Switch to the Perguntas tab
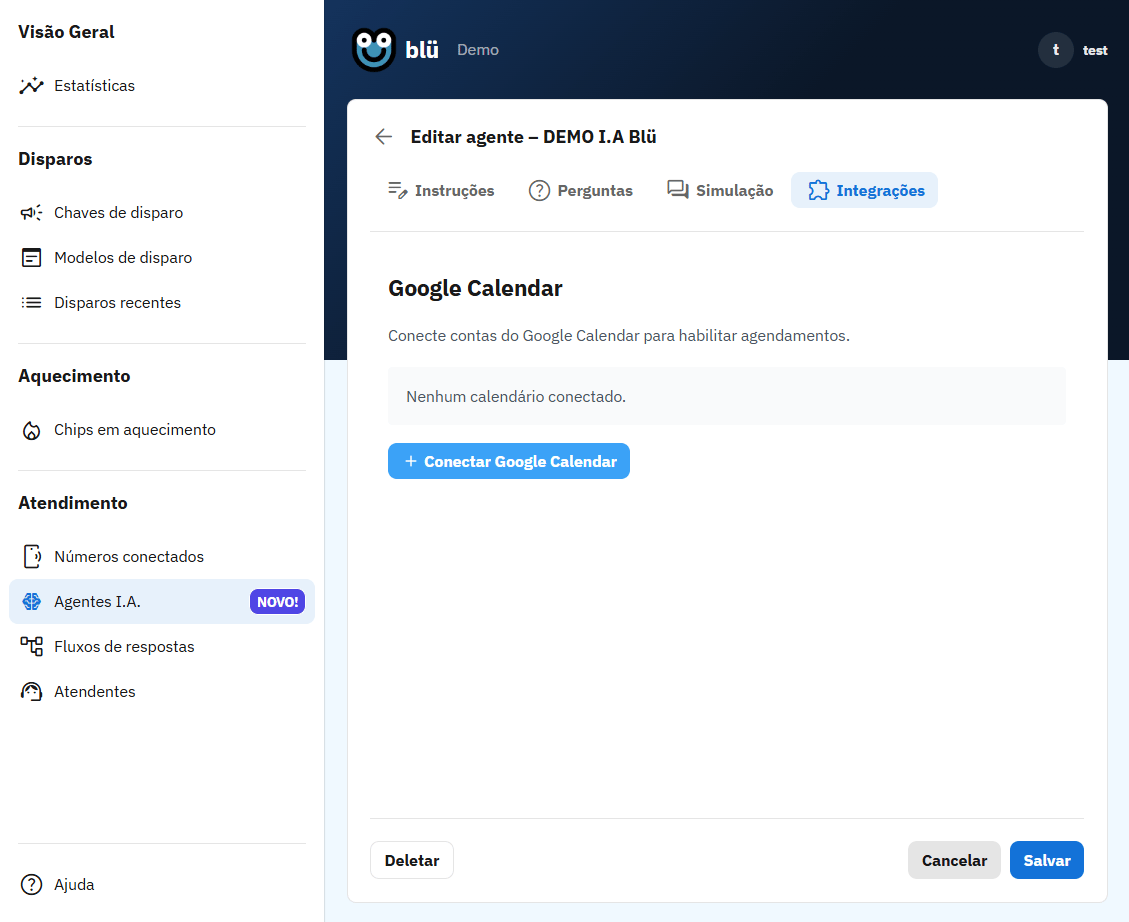This screenshot has height=922, width=1129. [580, 190]
